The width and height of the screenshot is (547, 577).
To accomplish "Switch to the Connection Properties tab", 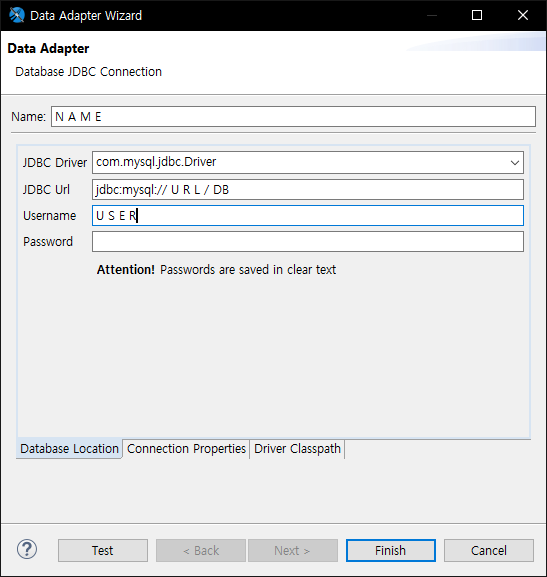I will 186,449.
